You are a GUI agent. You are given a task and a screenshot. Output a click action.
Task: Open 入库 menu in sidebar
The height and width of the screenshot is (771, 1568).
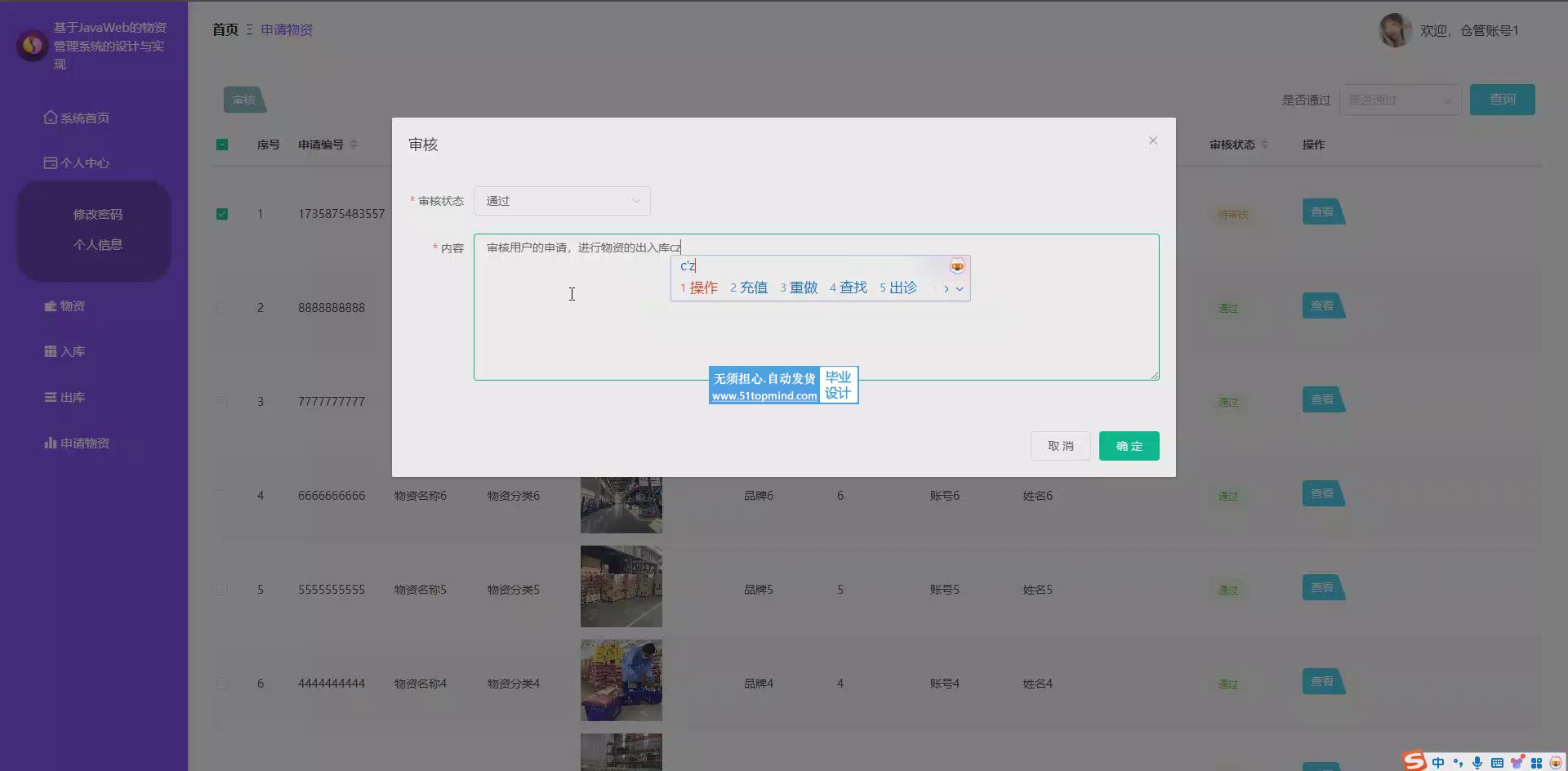pyautogui.click(x=65, y=351)
